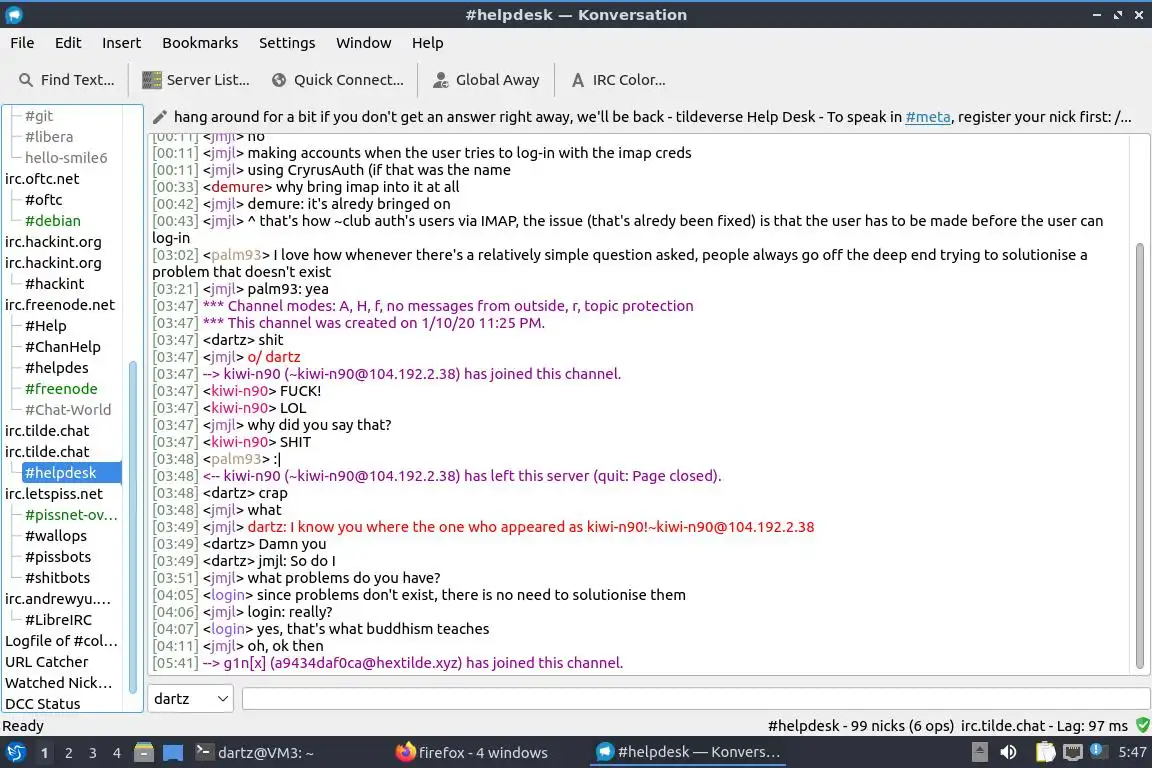Click the Global Away person icon

click(x=441, y=80)
